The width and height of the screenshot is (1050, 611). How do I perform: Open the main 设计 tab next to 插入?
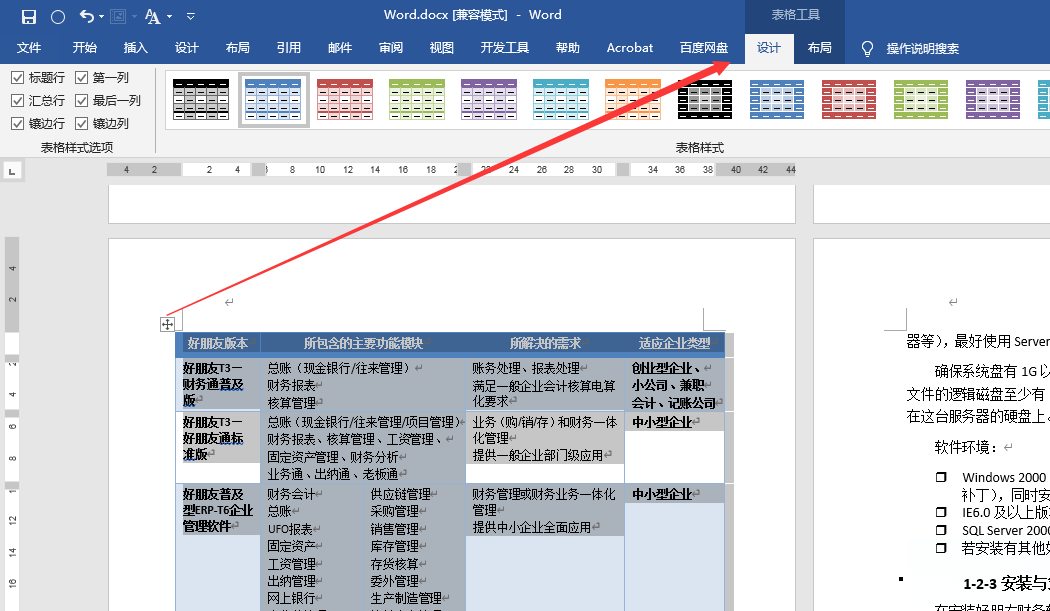click(x=187, y=48)
